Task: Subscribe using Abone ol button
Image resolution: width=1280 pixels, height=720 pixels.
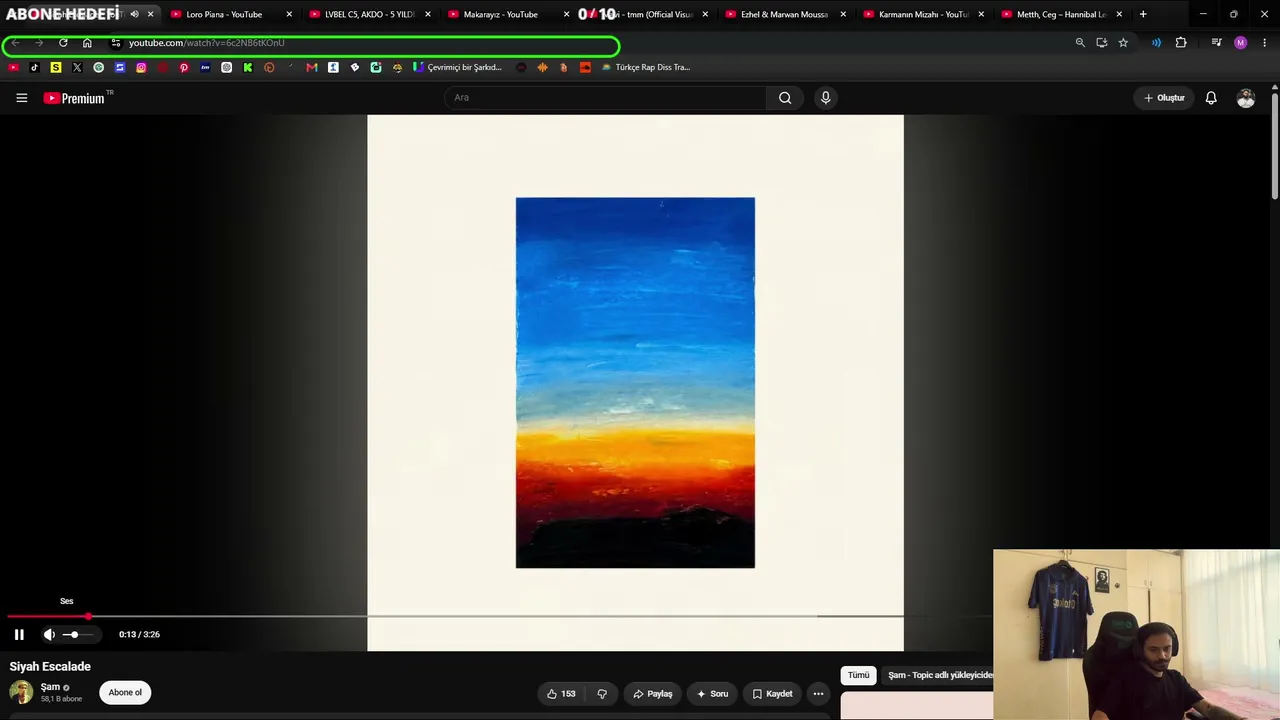Action: point(125,692)
